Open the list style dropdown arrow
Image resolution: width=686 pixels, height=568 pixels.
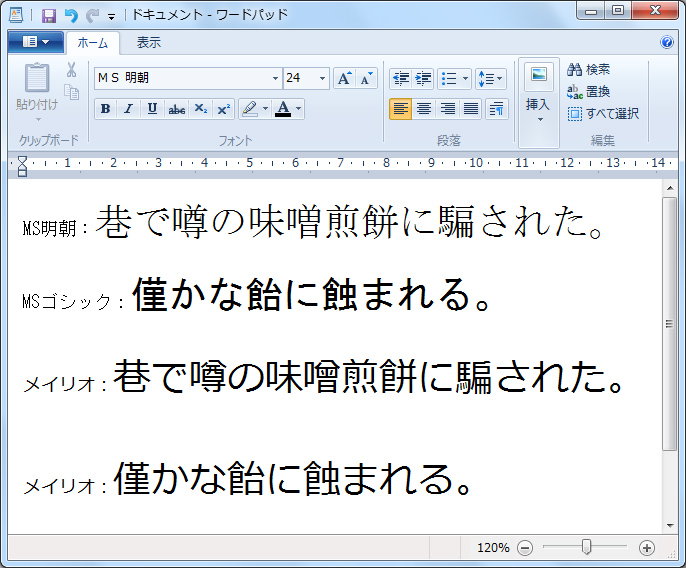[466, 79]
